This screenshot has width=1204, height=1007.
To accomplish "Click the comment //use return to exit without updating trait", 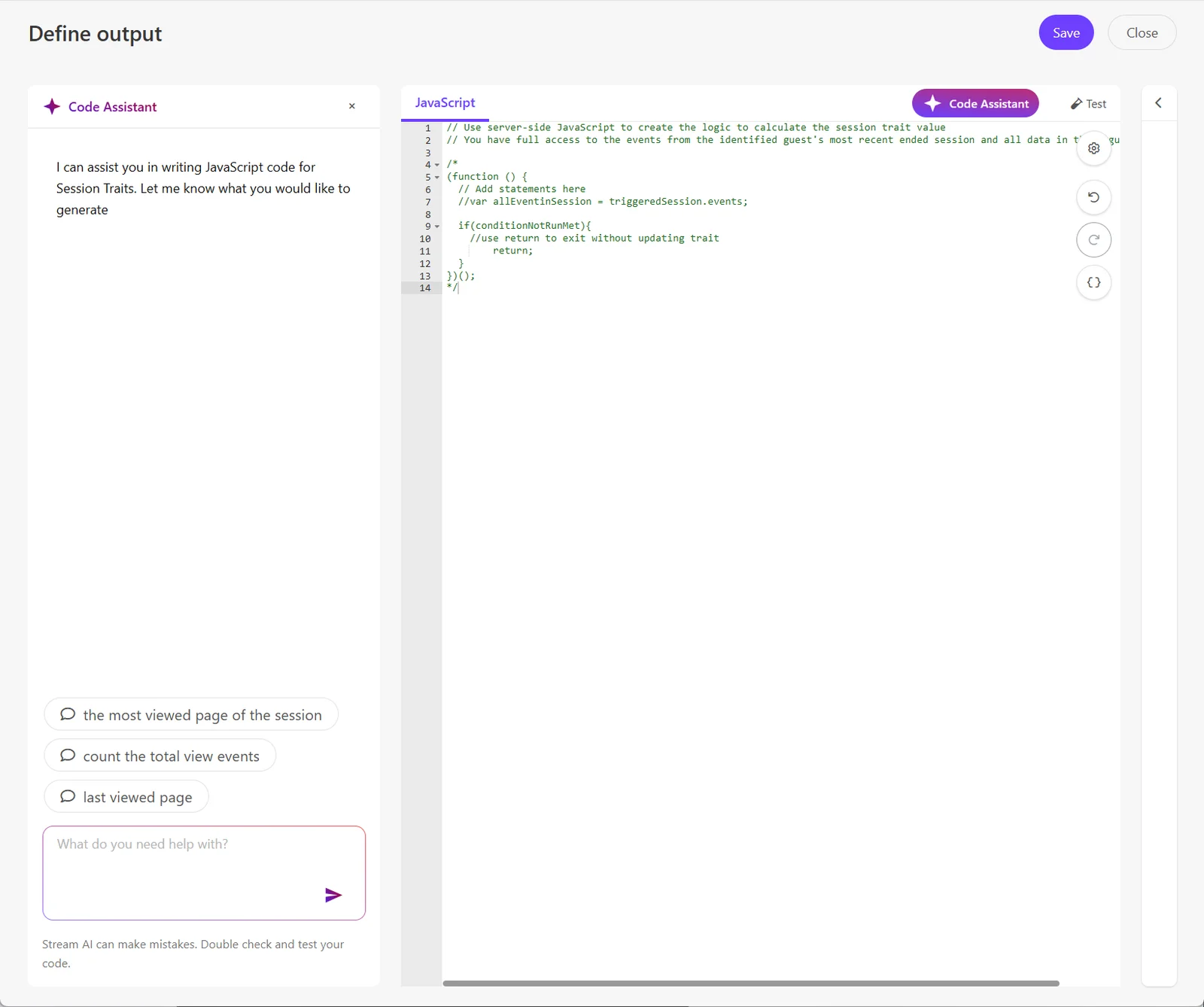I will [594, 239].
